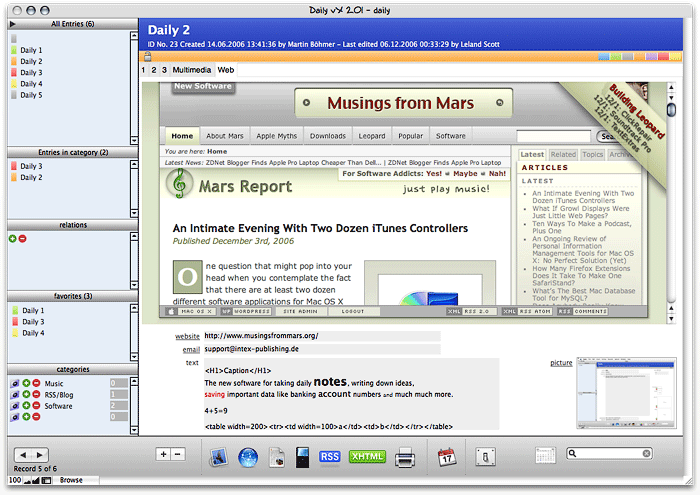Image resolution: width=700 pixels, height=495 pixels.
Task: Delete entry with minus button
Action: (x=178, y=454)
